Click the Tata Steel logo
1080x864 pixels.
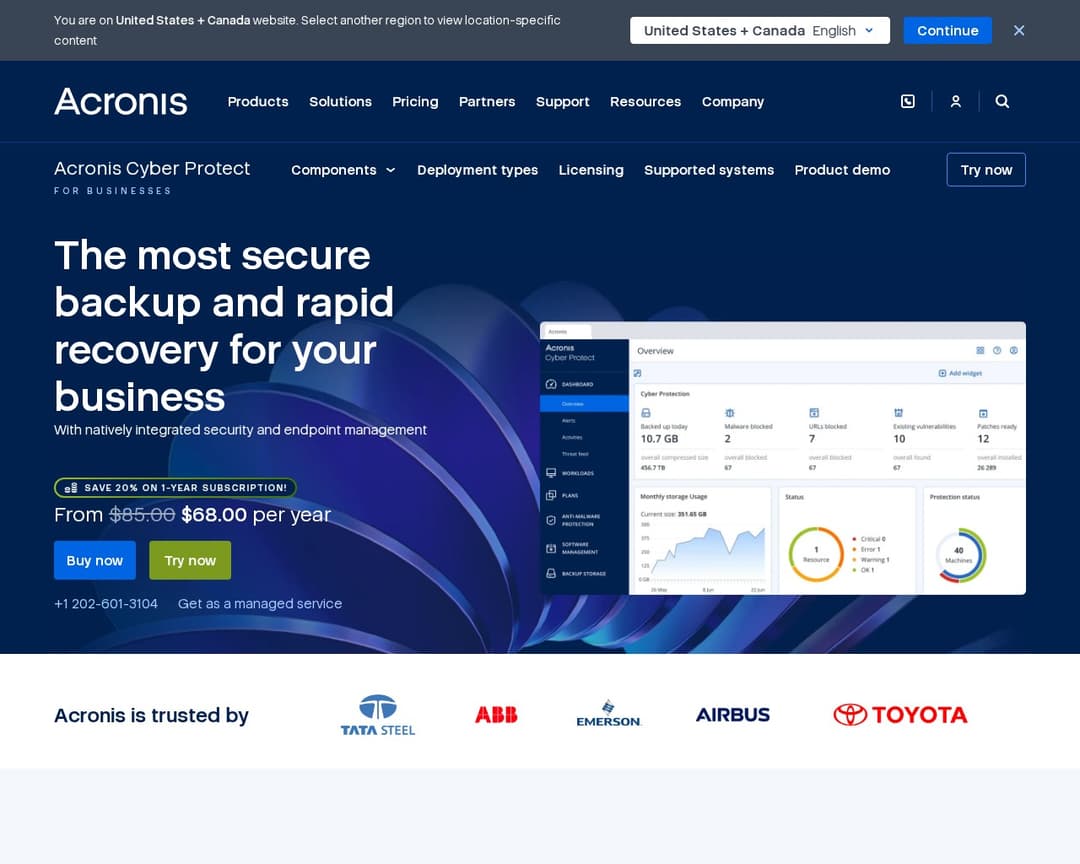point(377,715)
